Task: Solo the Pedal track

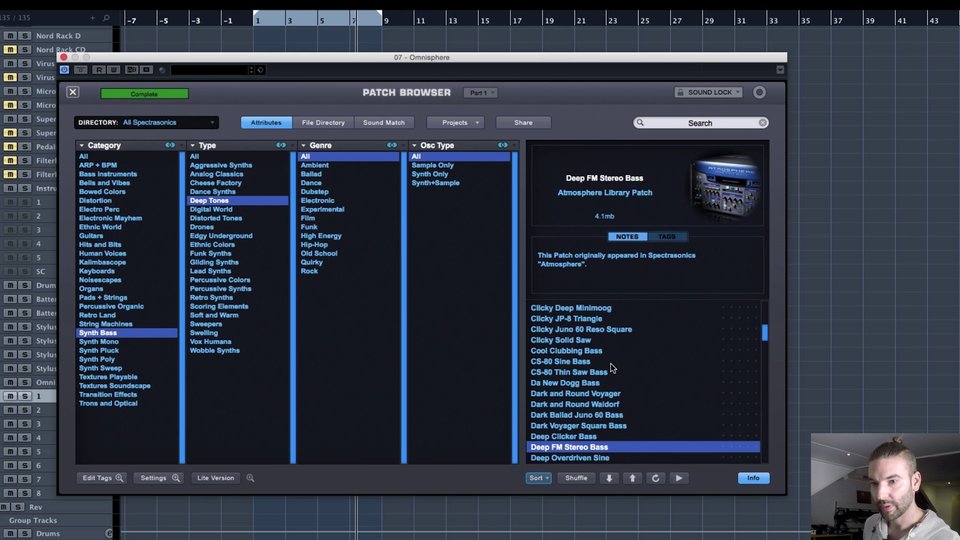Action: (x=24, y=146)
